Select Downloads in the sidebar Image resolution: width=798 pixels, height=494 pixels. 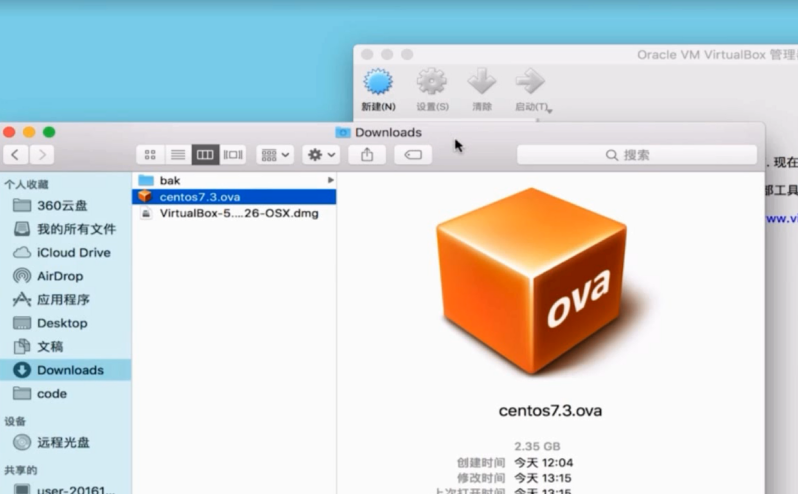[66, 370]
